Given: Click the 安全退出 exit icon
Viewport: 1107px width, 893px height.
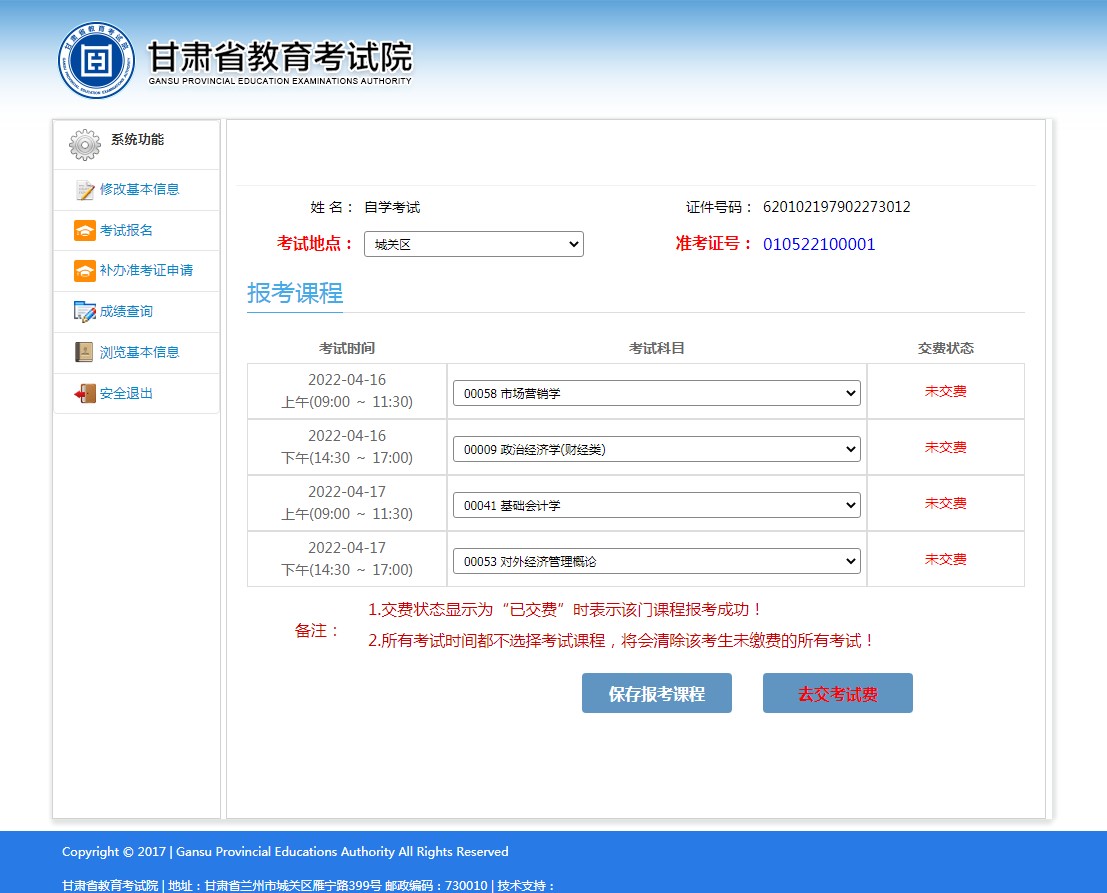Looking at the screenshot, I should [84, 393].
